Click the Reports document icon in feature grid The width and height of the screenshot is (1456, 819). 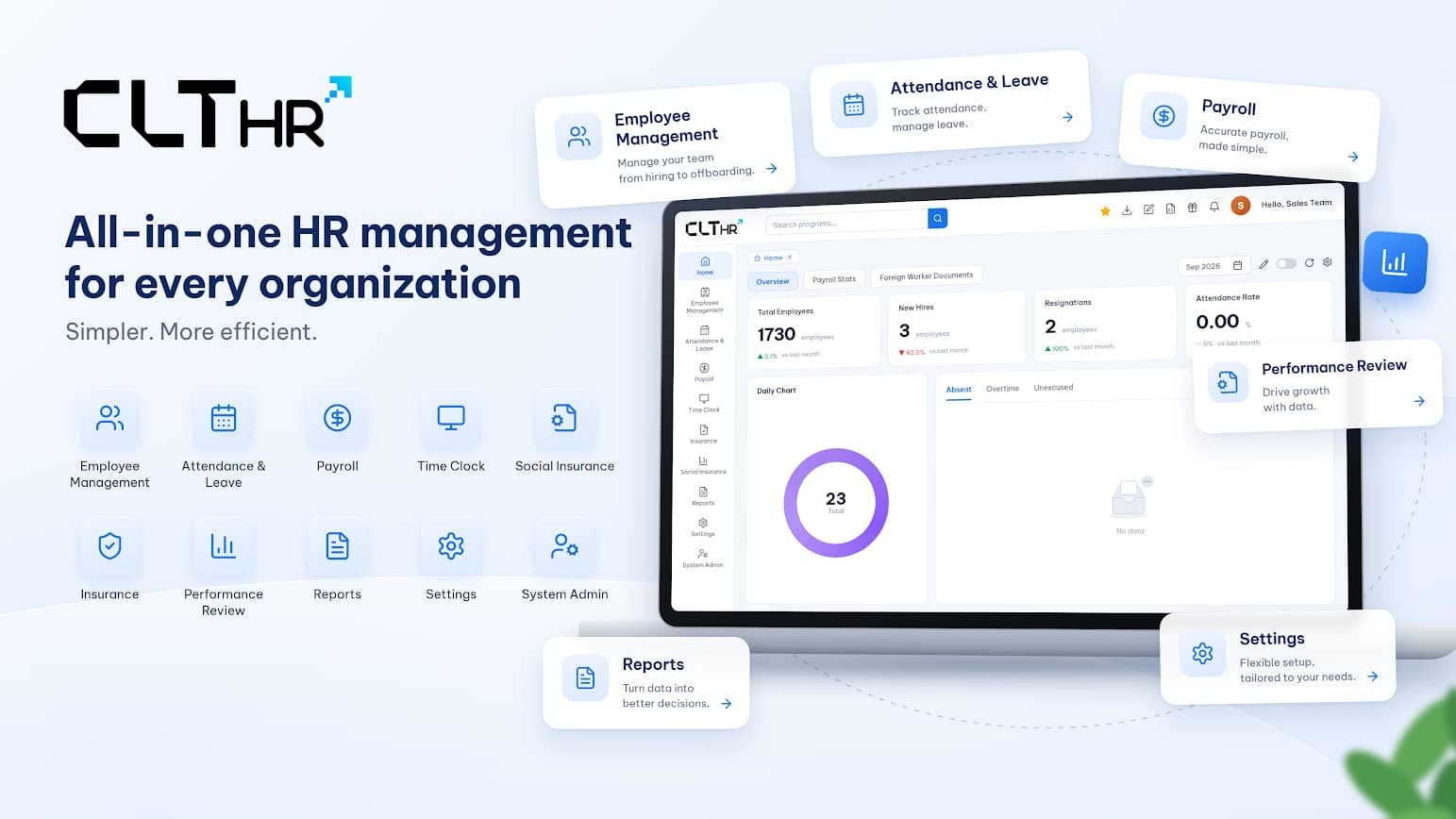pyautogui.click(x=338, y=545)
